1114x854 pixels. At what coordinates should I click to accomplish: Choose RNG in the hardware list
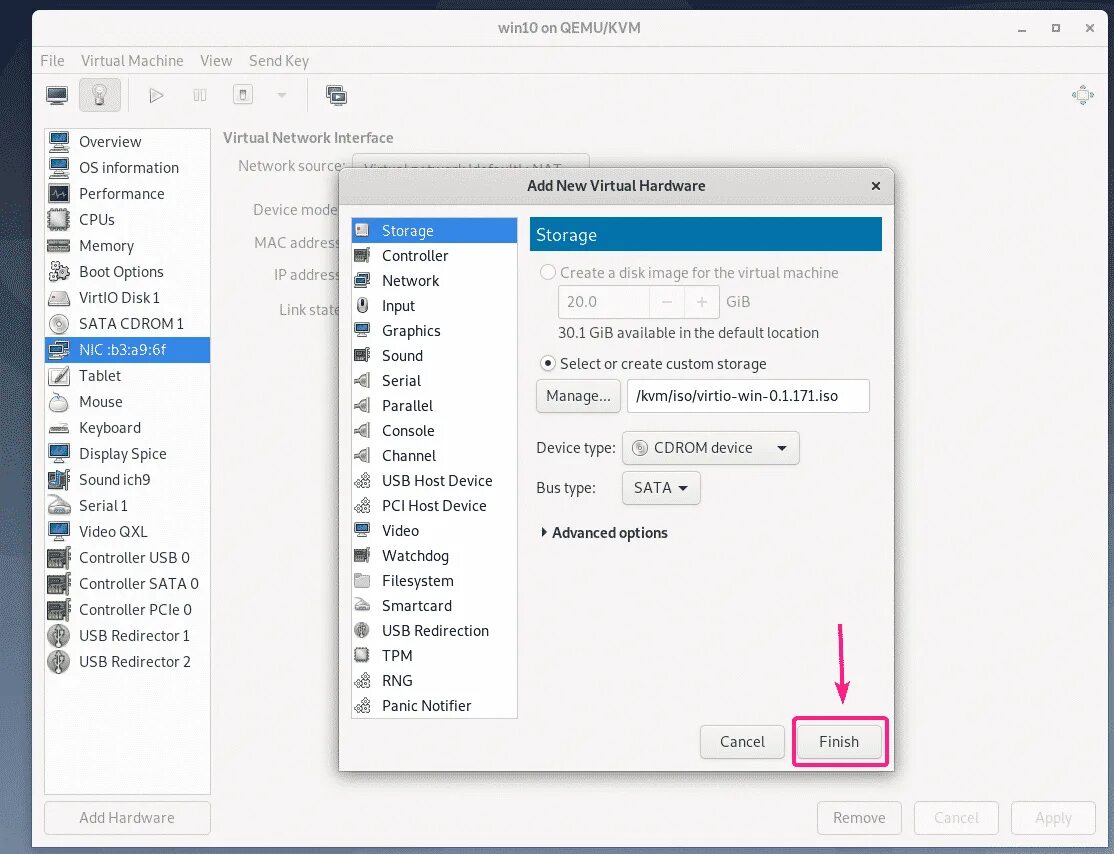coord(434,681)
